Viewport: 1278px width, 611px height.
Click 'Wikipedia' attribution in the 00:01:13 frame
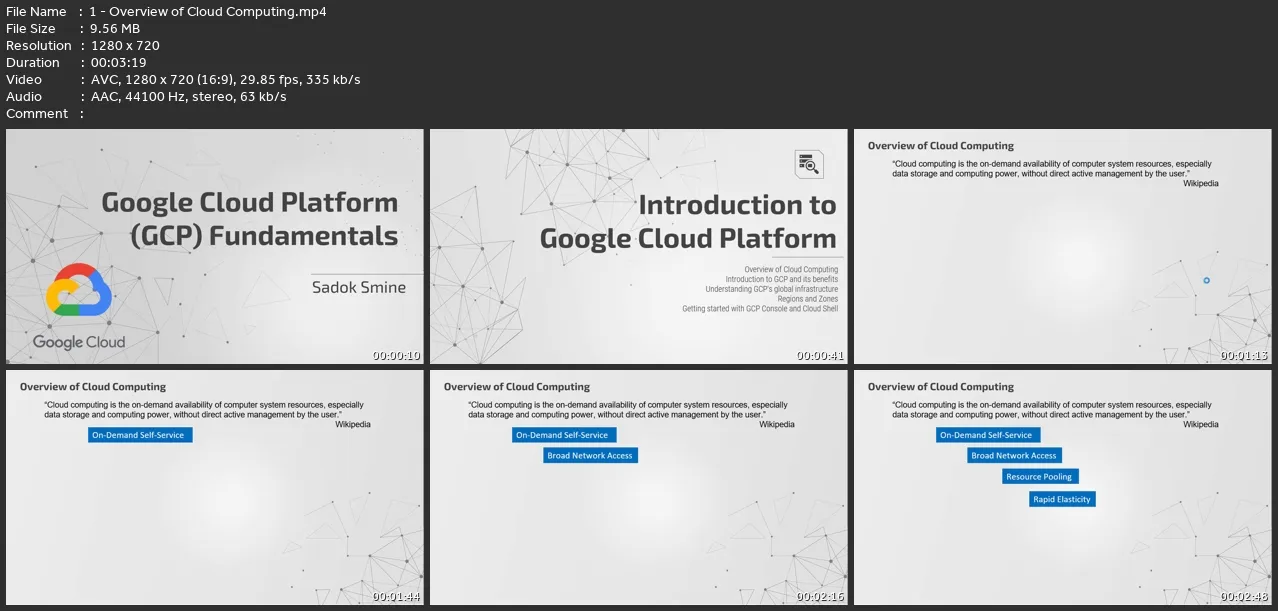1201,183
